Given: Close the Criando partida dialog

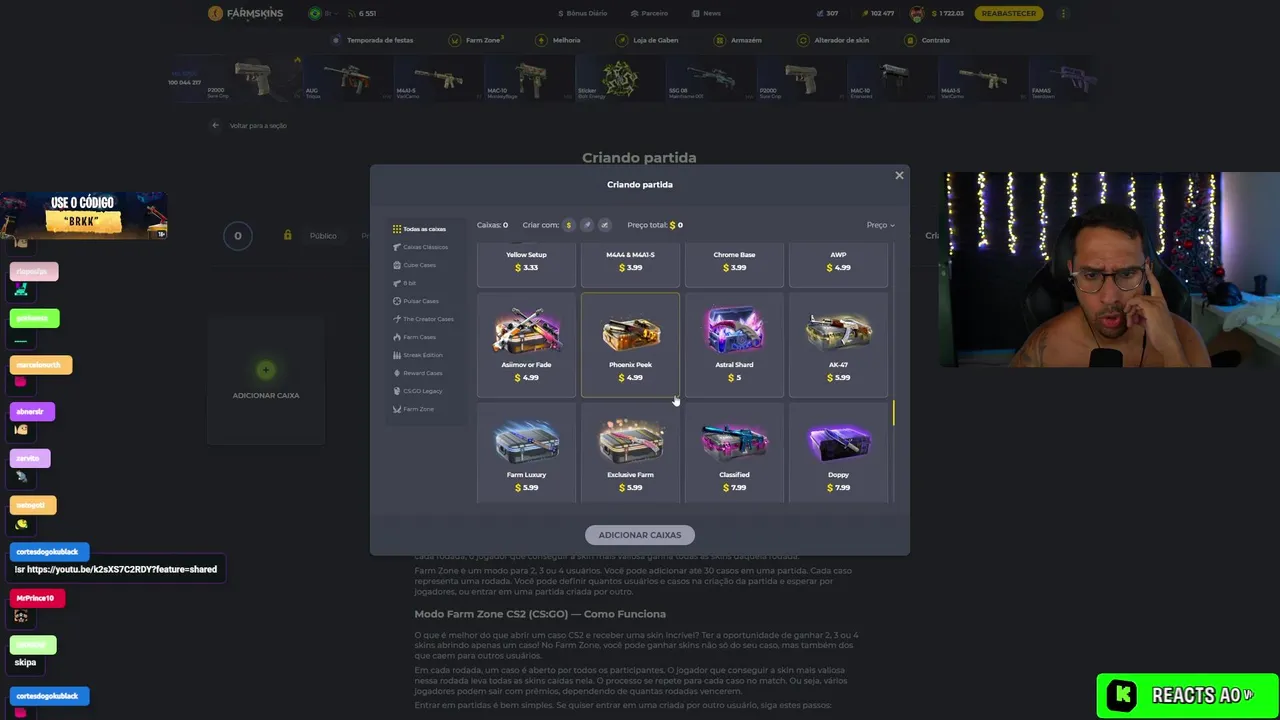Looking at the screenshot, I should pos(899,175).
